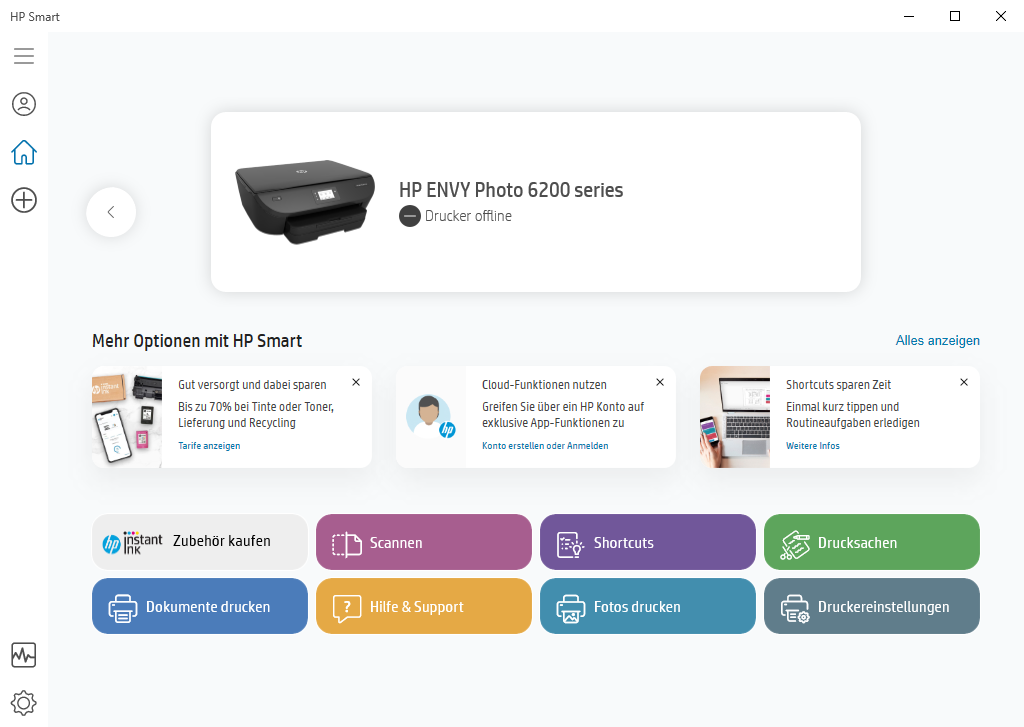Add a printer with the plus icon

[x=24, y=200]
